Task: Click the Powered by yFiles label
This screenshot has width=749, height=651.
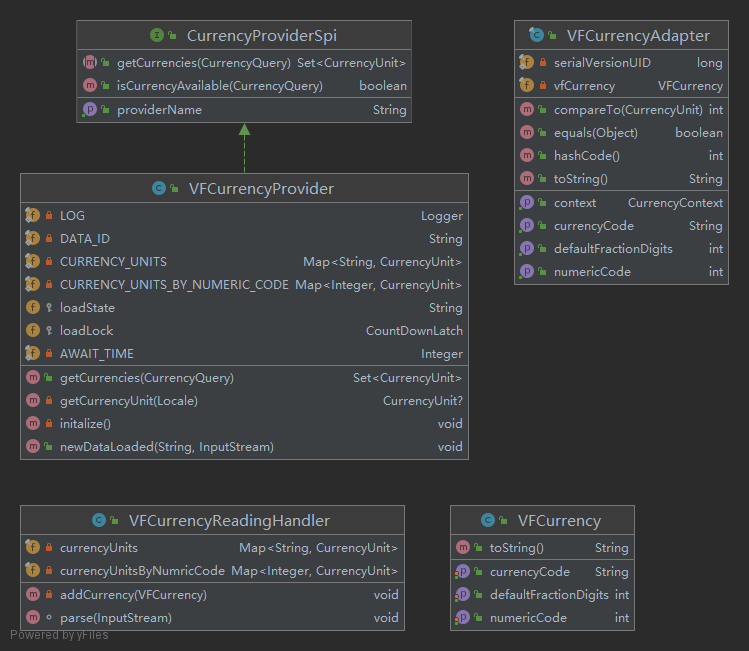Action: coord(59,635)
